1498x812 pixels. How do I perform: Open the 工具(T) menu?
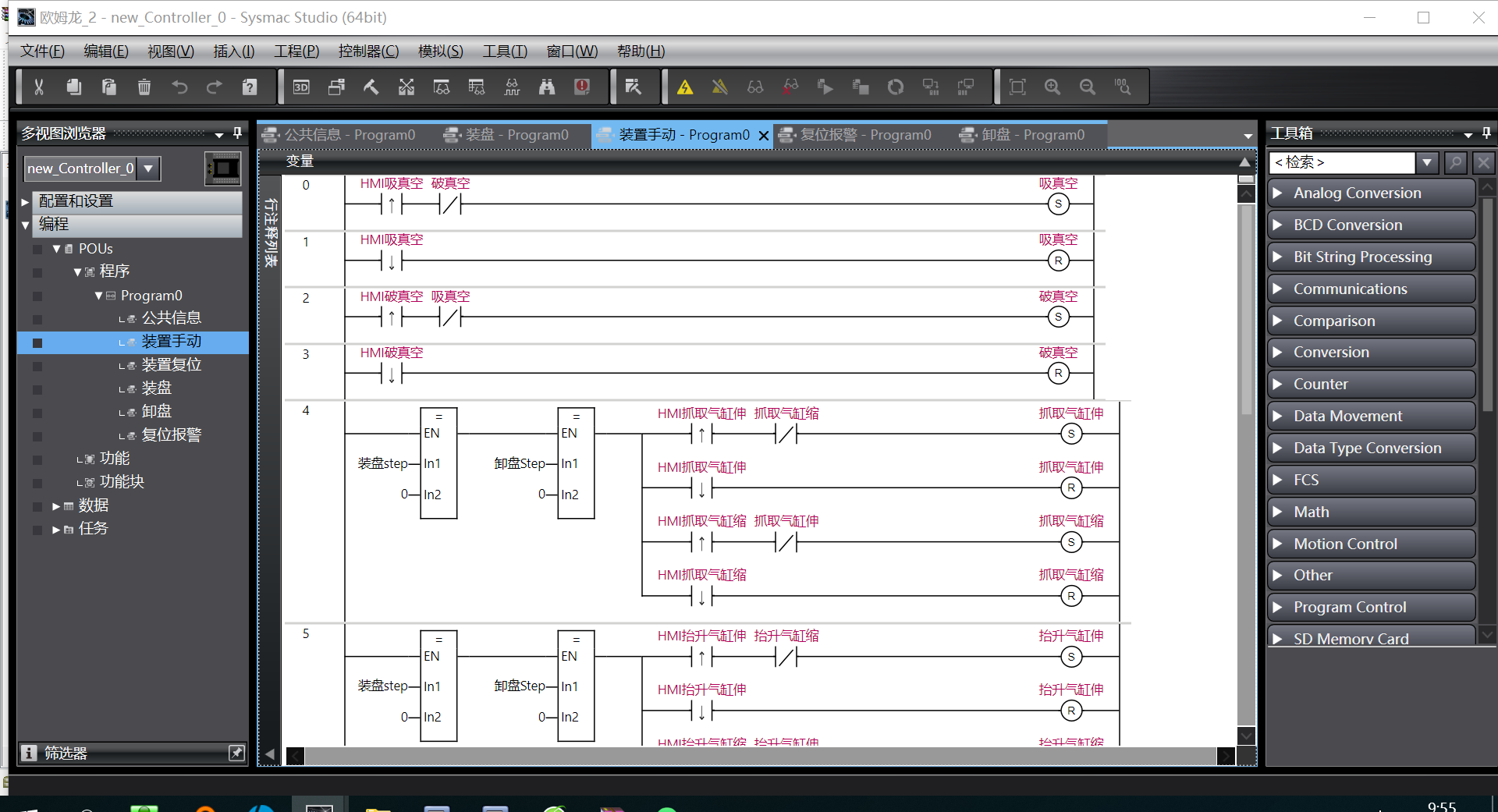505,51
